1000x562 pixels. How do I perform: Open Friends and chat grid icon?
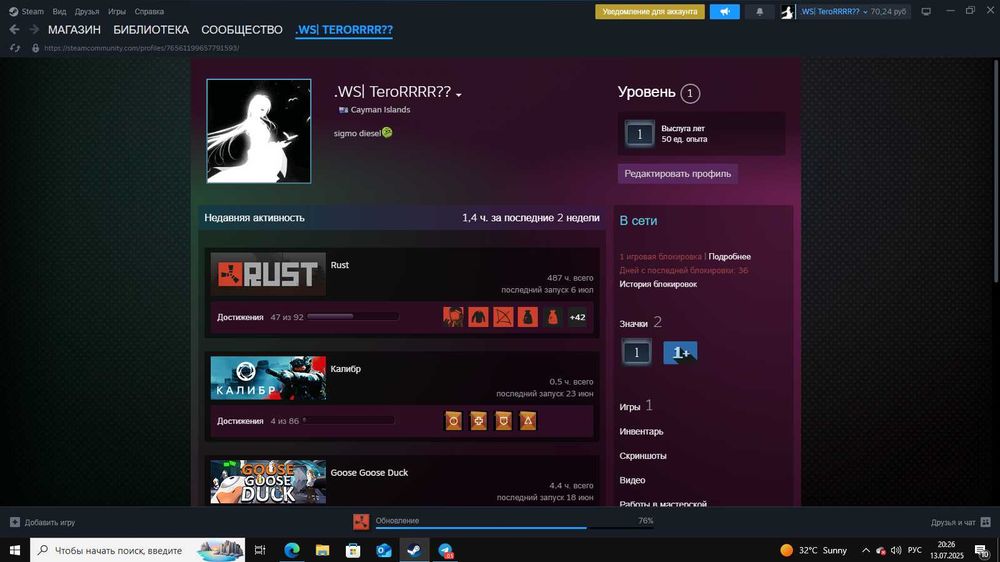(x=985, y=522)
